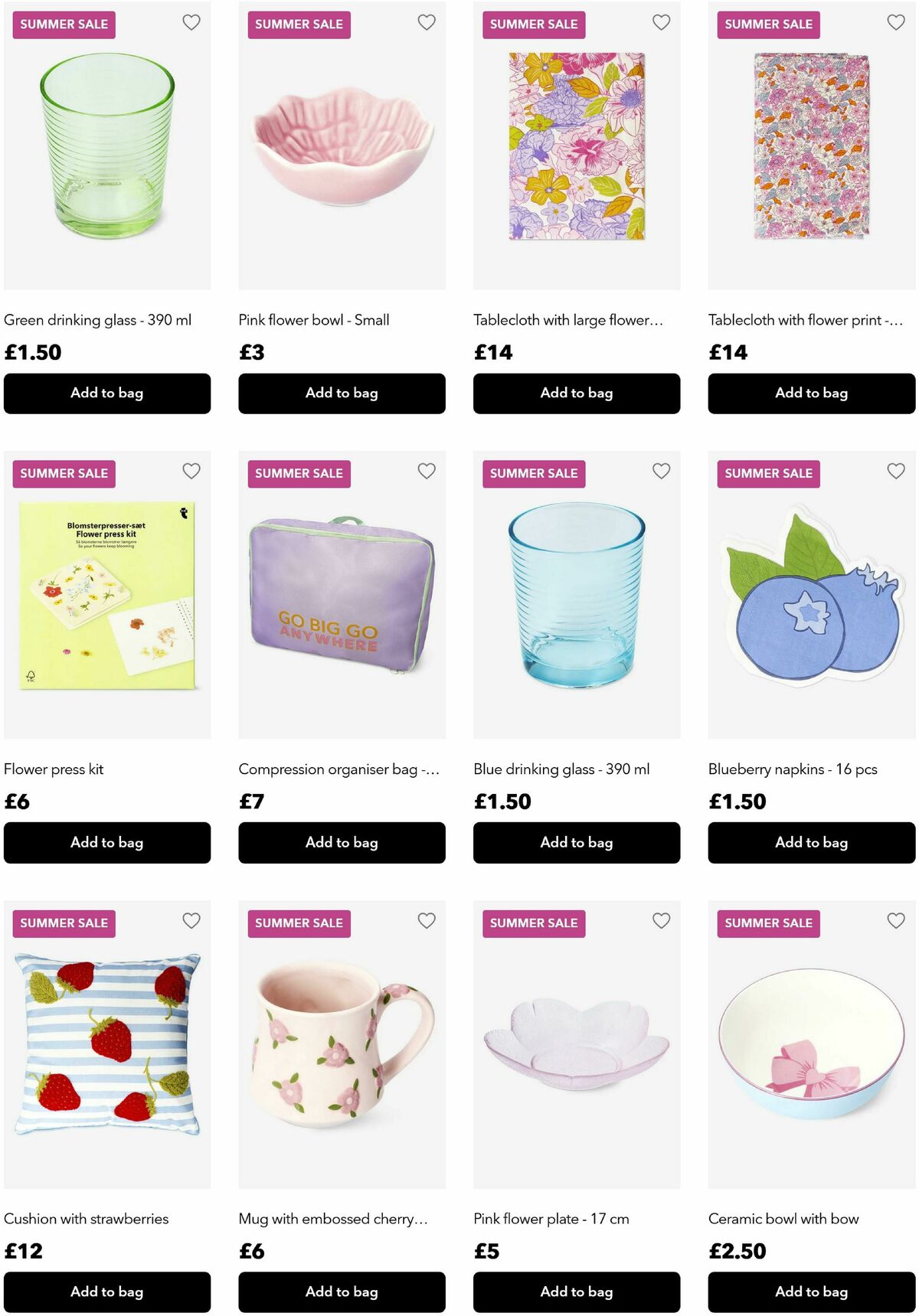Open the pink flower bowl product image
This screenshot has height=1316, width=919.
point(342,145)
